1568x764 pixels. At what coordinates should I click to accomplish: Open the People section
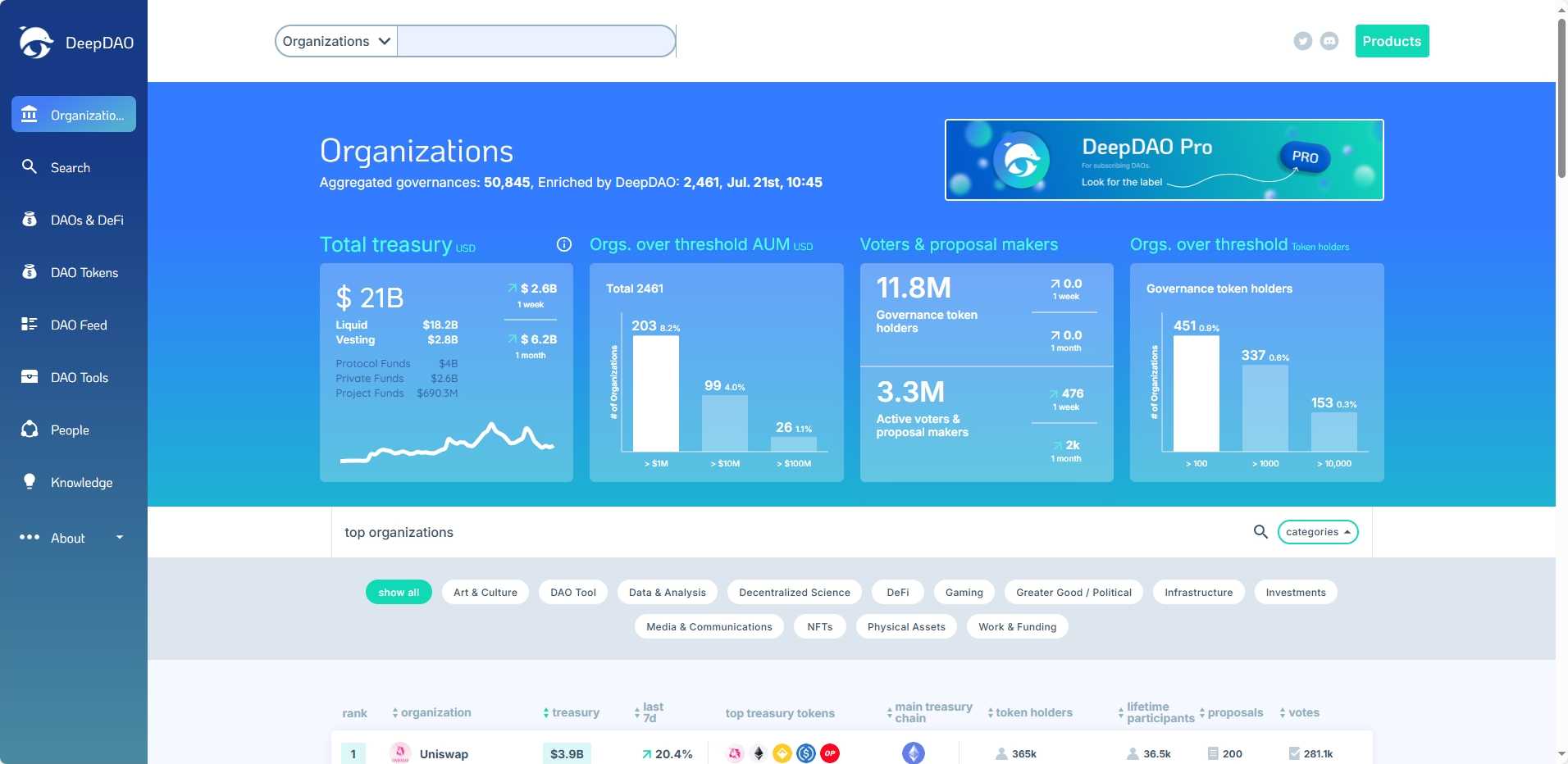coord(70,430)
